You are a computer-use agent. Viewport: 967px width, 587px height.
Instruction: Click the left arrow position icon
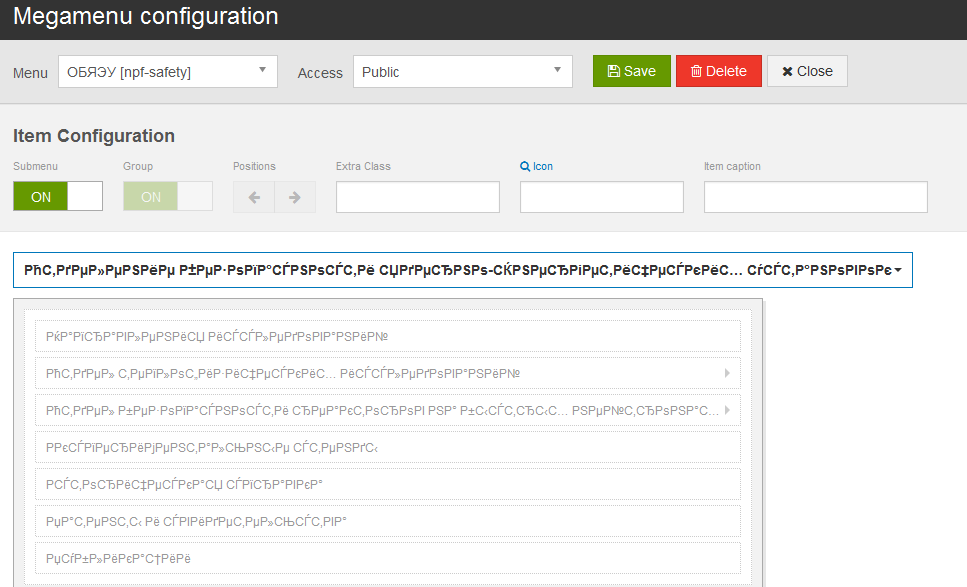pos(253,197)
